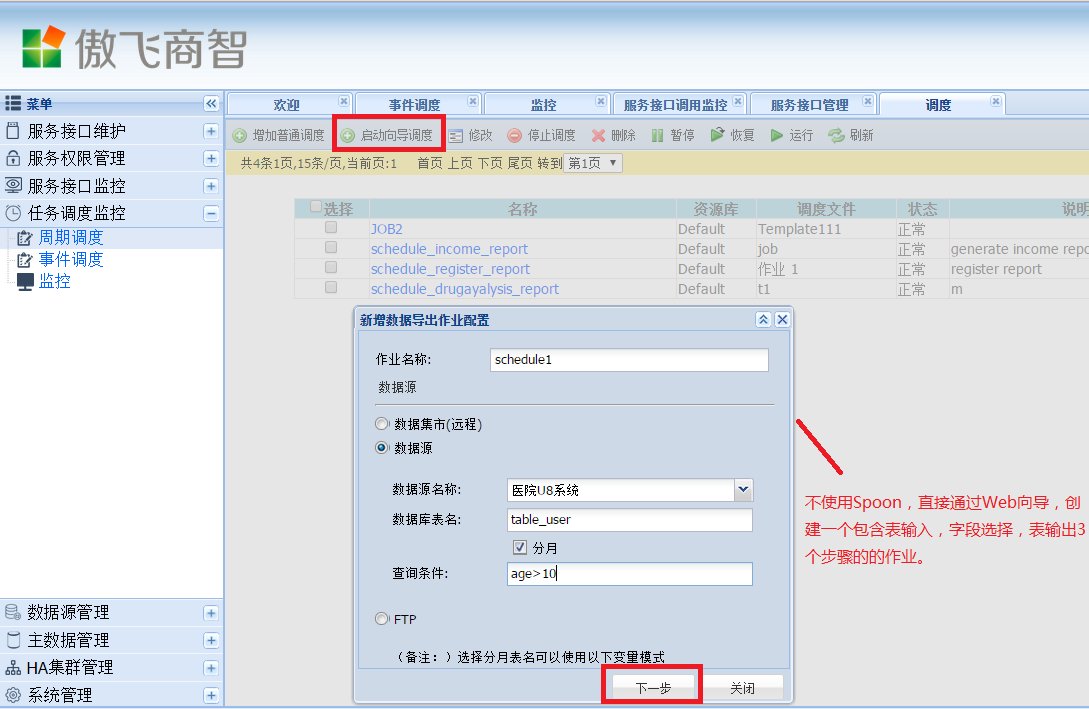Collapse the 菜单 sidebar panel
The width and height of the screenshot is (1089, 709).
[211, 103]
